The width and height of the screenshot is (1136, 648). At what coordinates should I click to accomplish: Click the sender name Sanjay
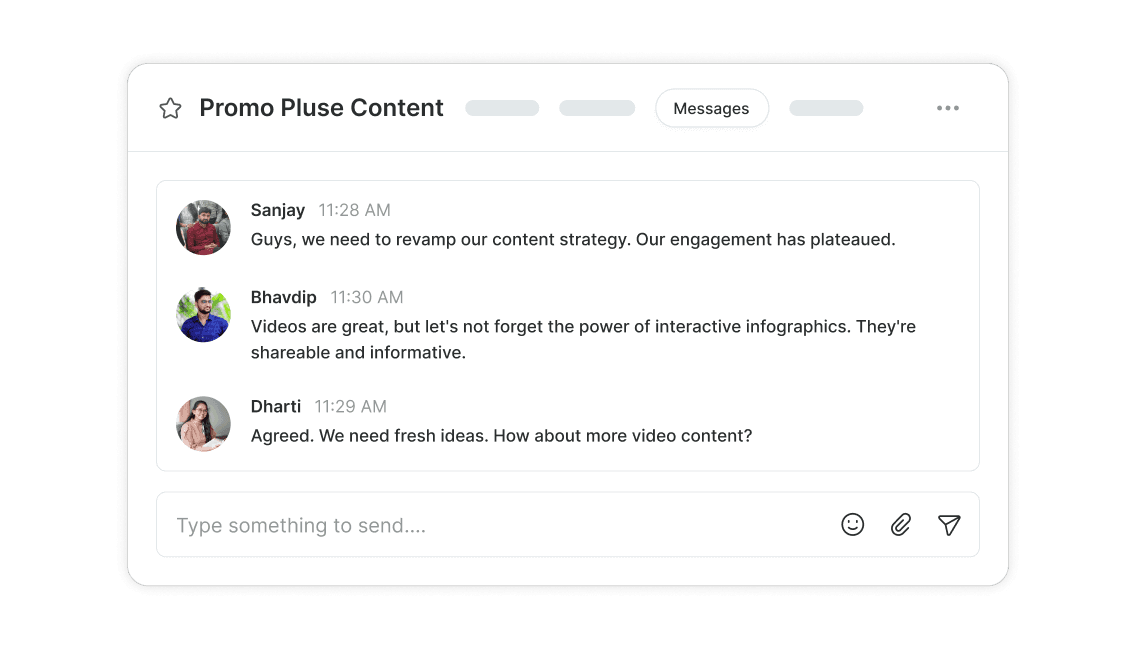point(278,210)
